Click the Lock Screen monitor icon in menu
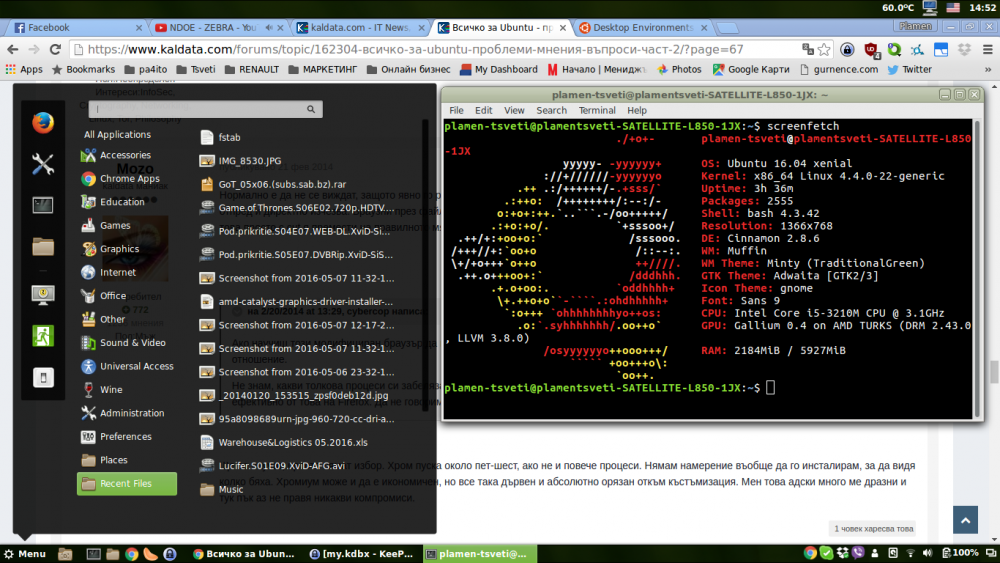The height and width of the screenshot is (563, 1000). click(x=43, y=295)
